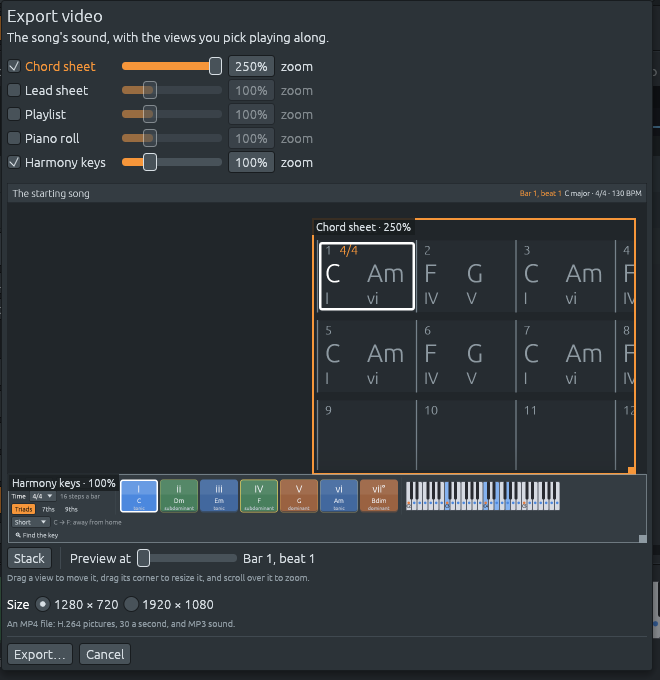660x680 pixels.
Task: Open the 4/4 Time dropdown
Action: coord(42,496)
